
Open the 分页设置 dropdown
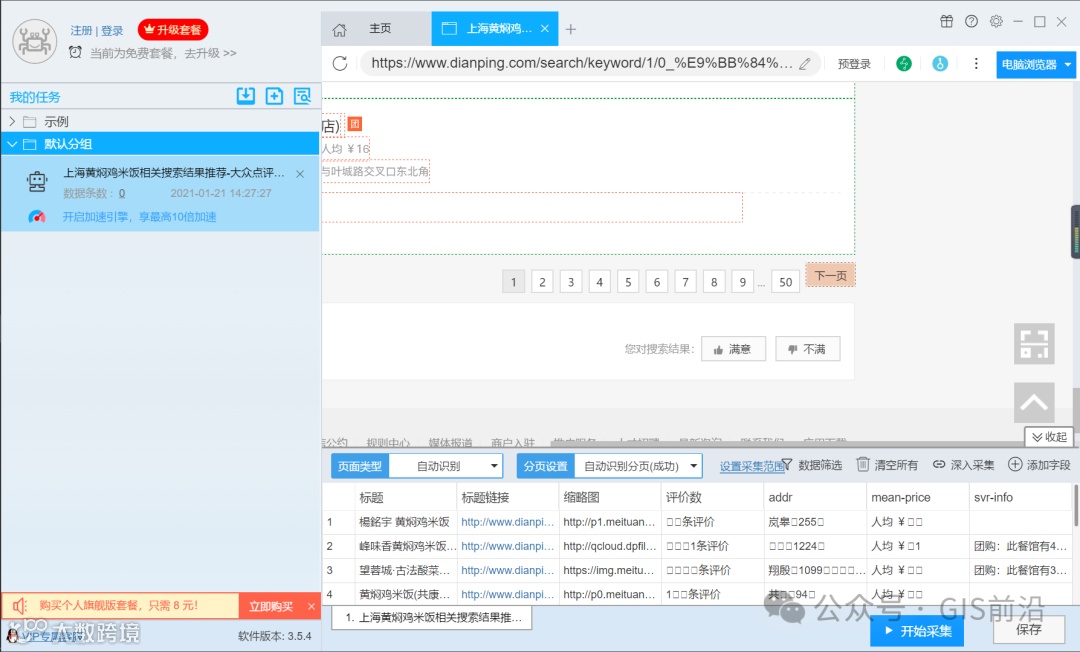click(638, 466)
